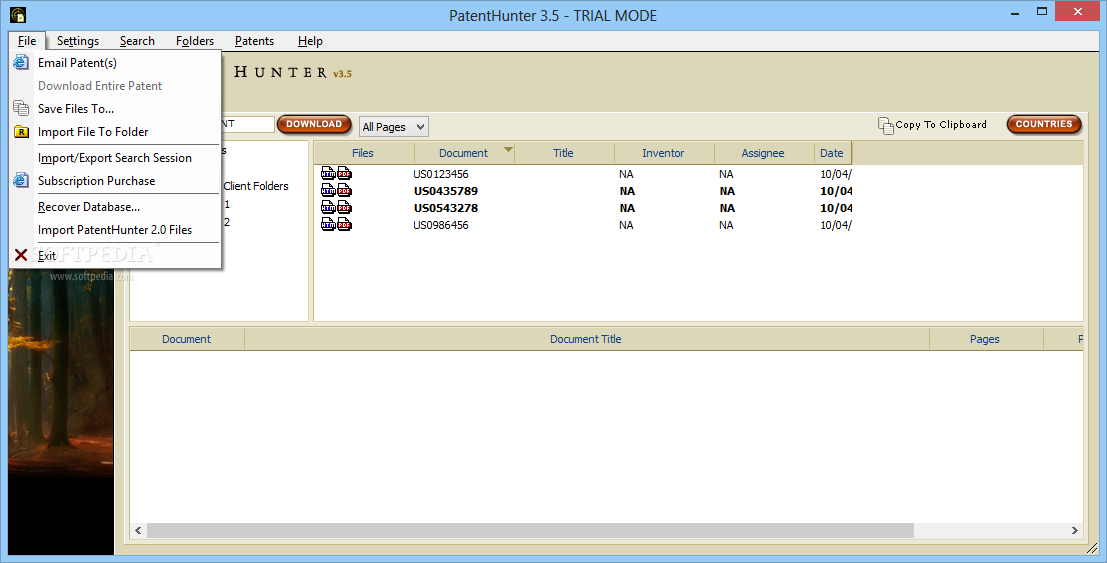Click the forest thumbnail image on left

tap(61, 411)
